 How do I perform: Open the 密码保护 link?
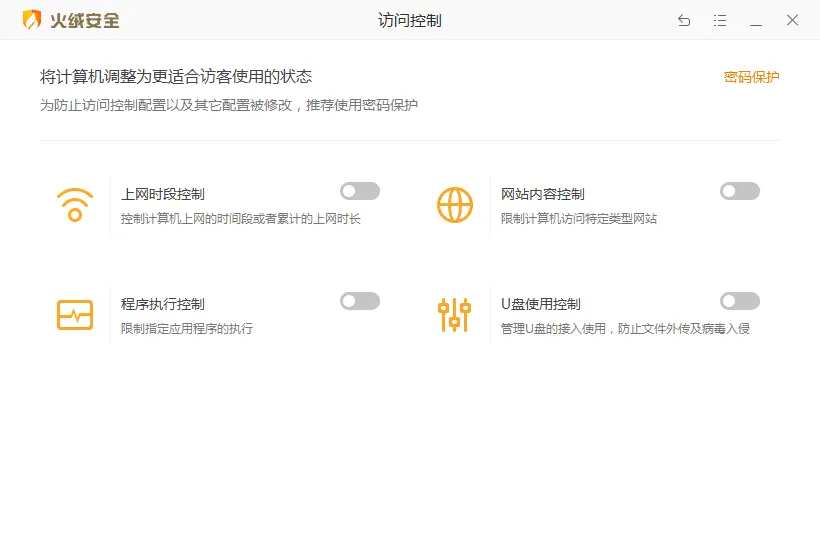click(x=751, y=77)
